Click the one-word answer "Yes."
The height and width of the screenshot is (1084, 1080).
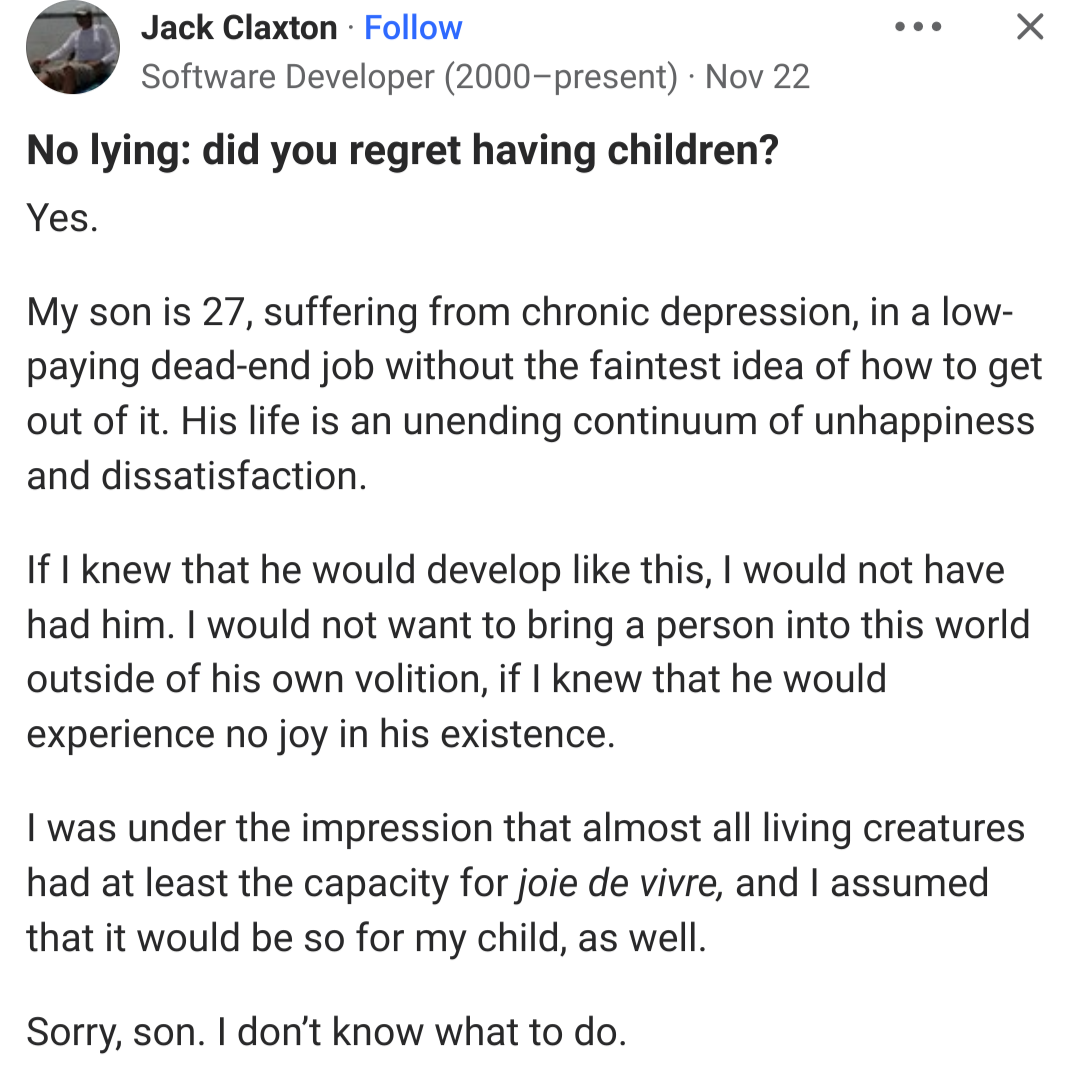click(62, 217)
